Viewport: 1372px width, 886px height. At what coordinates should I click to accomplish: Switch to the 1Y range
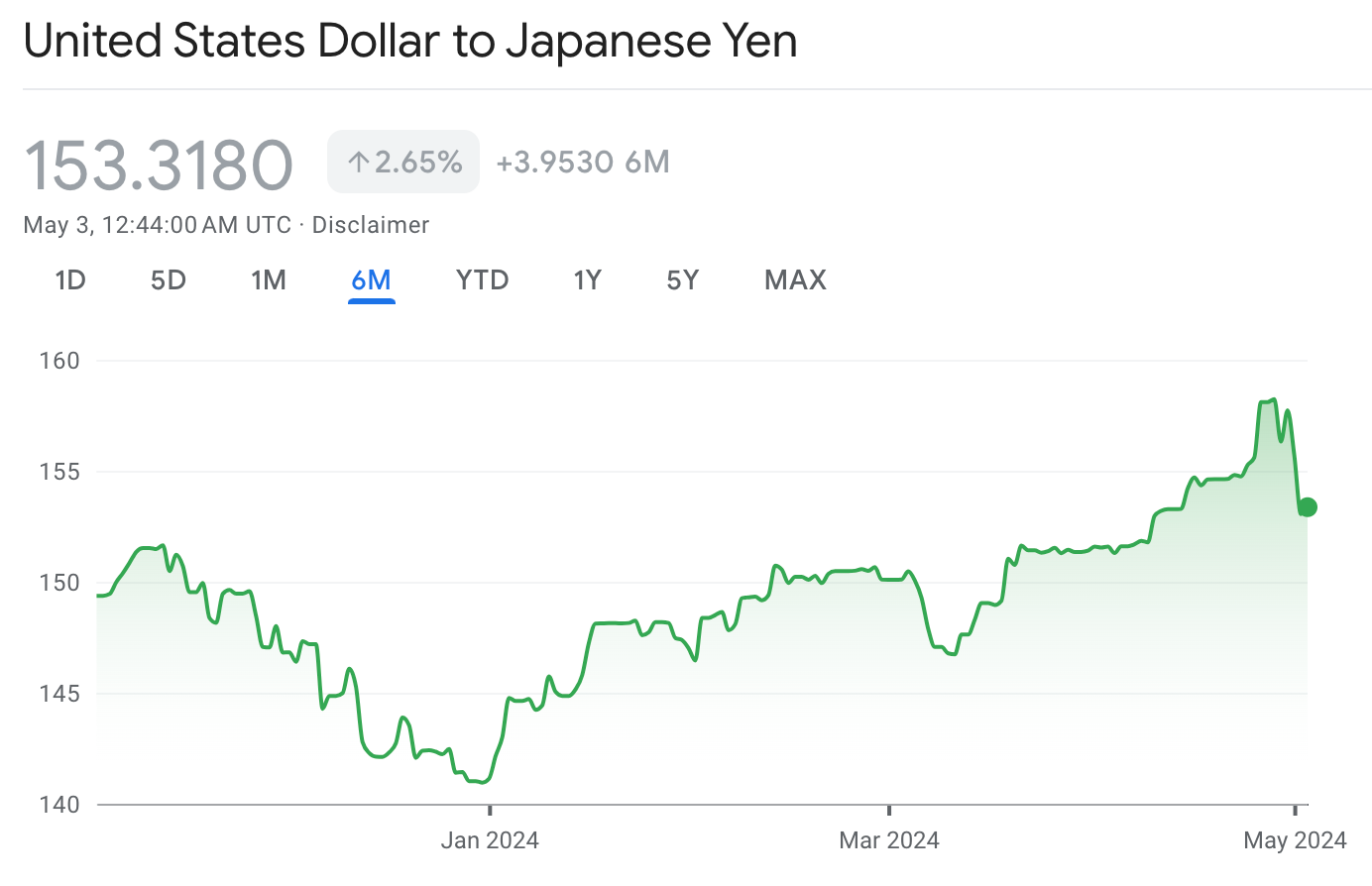point(587,280)
